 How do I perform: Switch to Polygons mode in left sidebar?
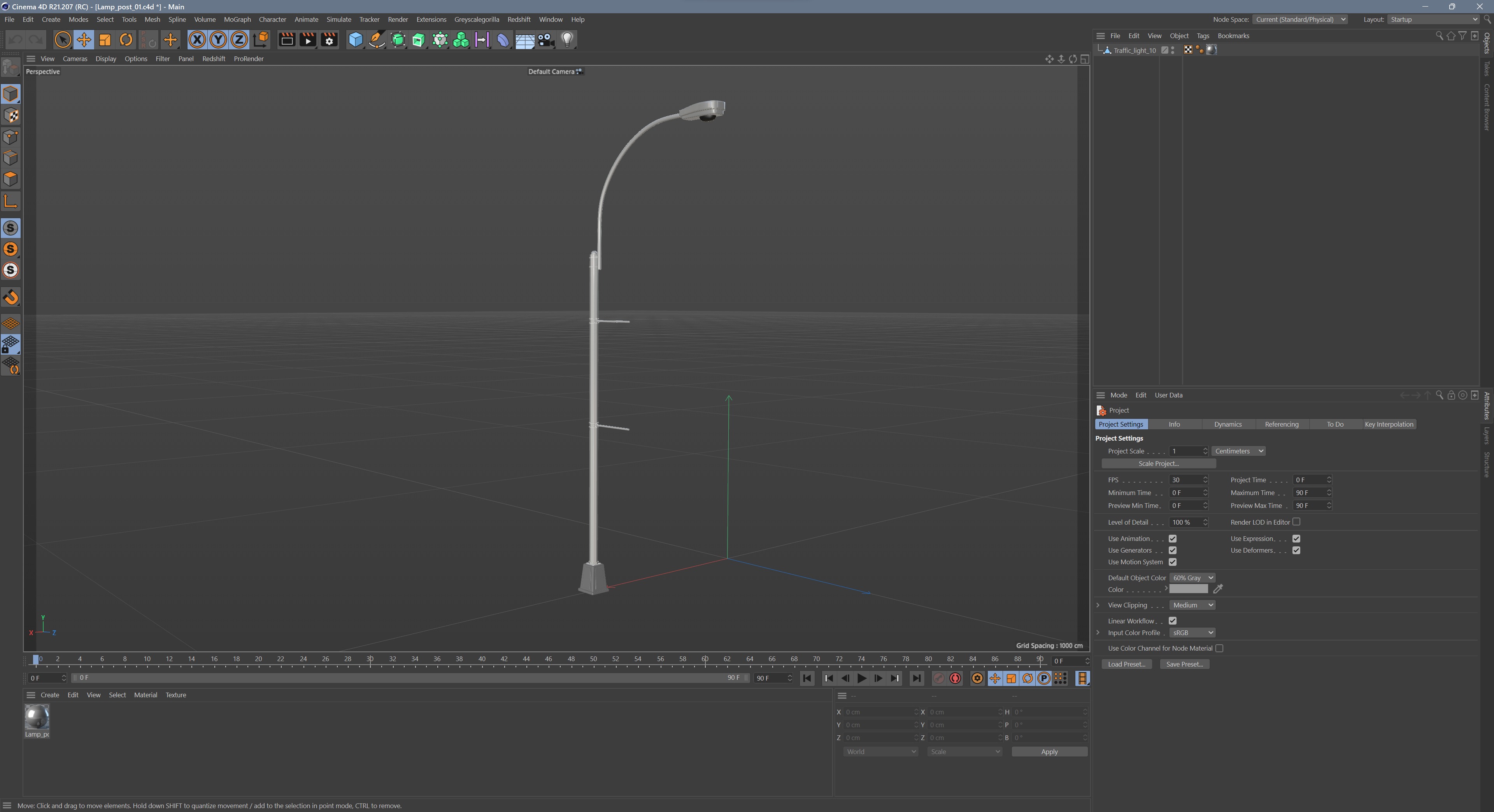pyautogui.click(x=11, y=179)
